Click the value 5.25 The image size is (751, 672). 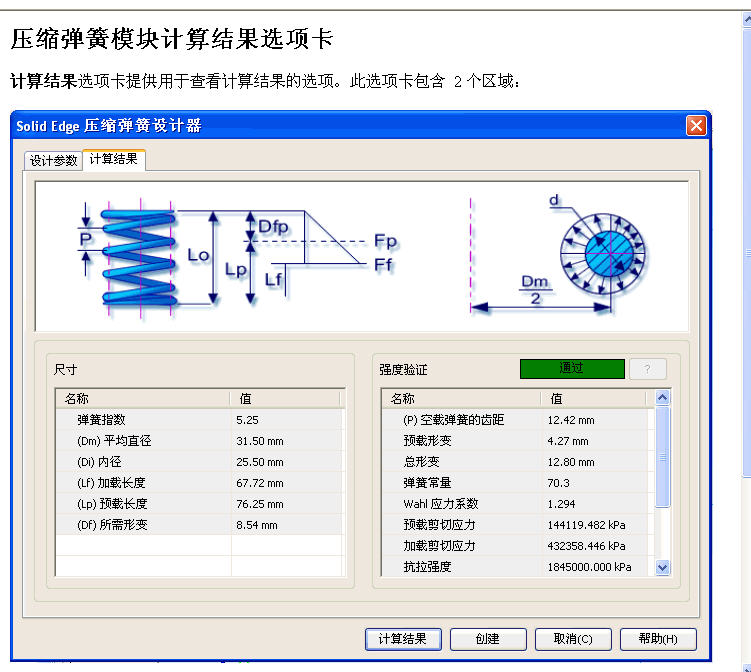click(x=247, y=420)
